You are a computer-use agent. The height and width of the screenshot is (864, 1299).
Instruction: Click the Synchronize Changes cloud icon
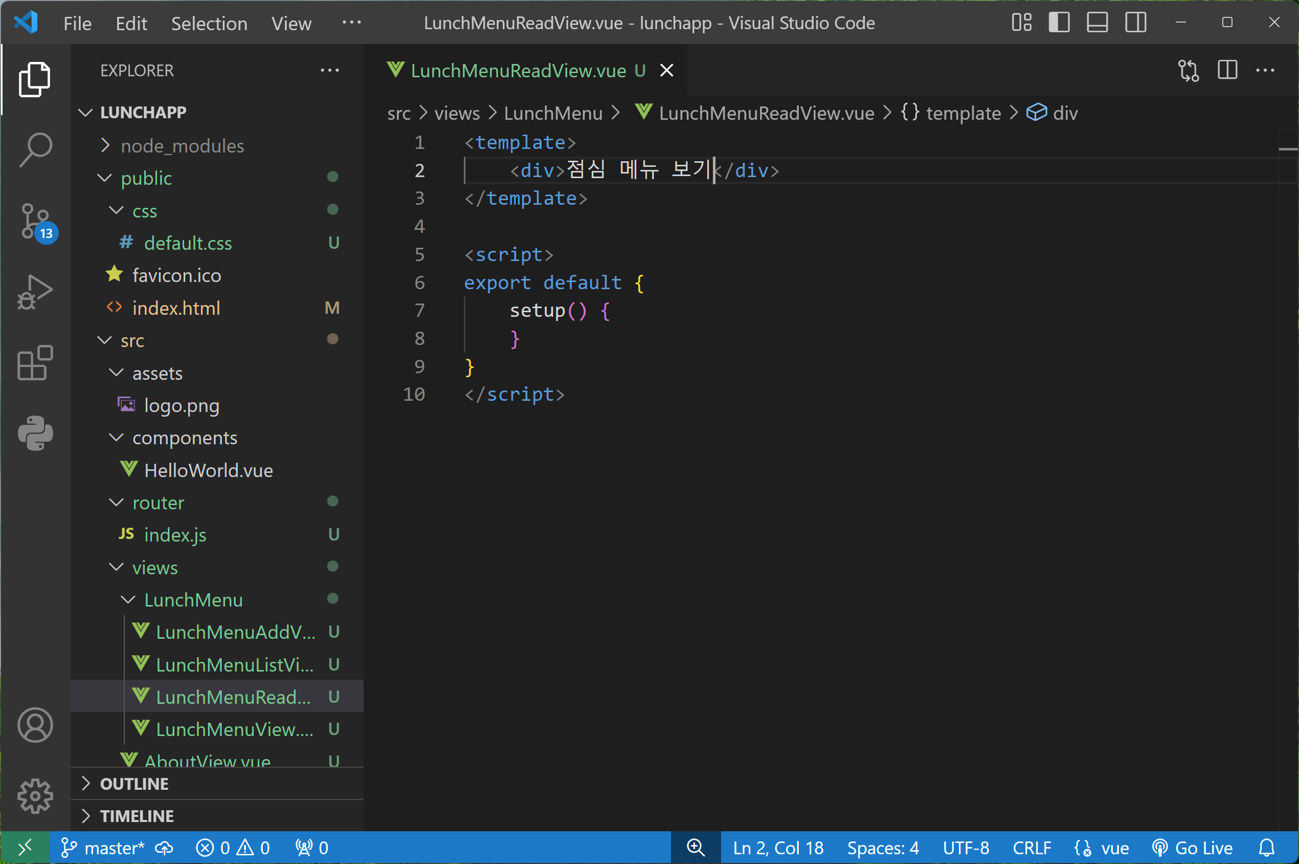point(165,848)
